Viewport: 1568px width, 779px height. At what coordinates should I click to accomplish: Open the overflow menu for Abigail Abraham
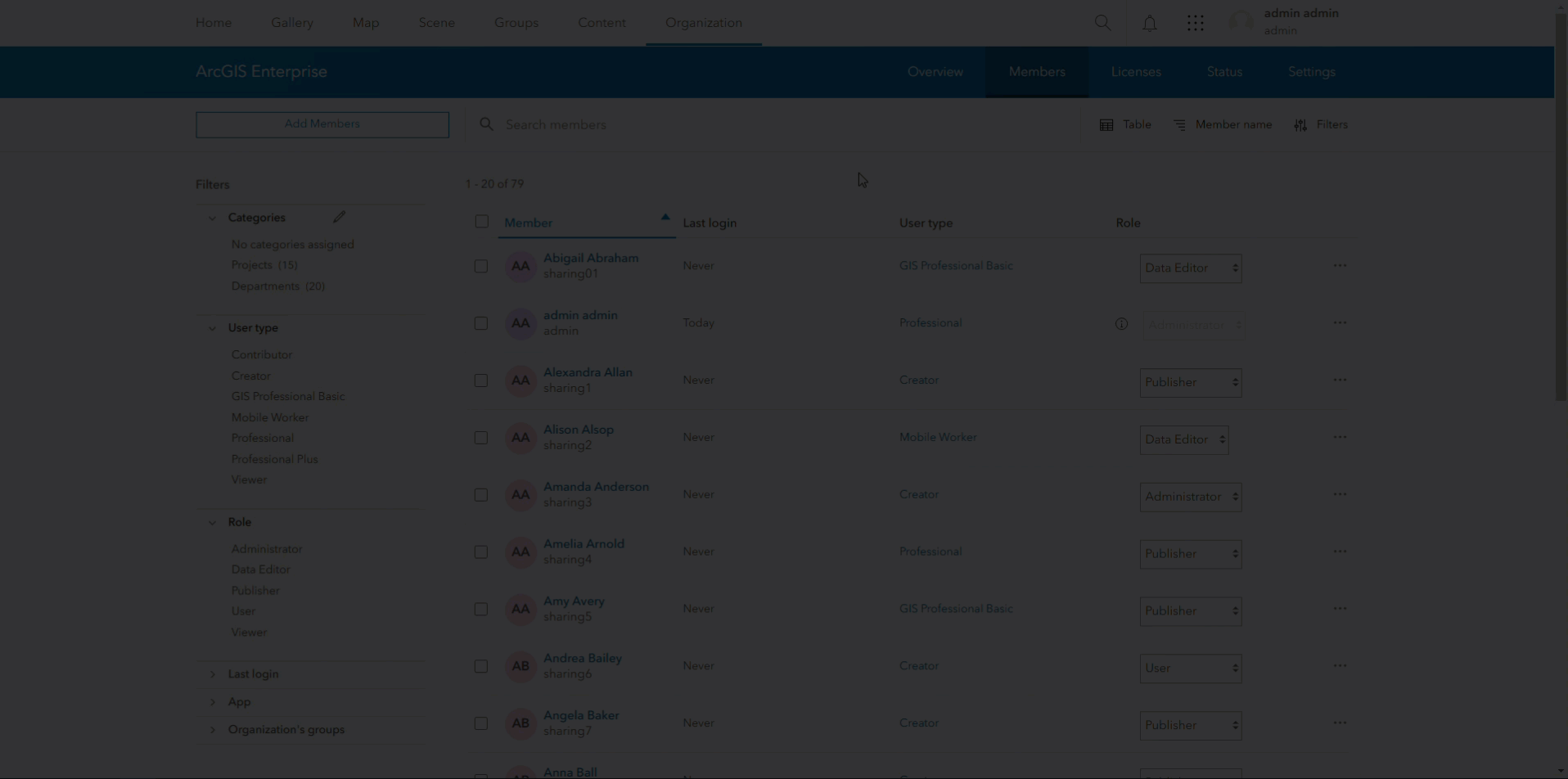tap(1340, 265)
